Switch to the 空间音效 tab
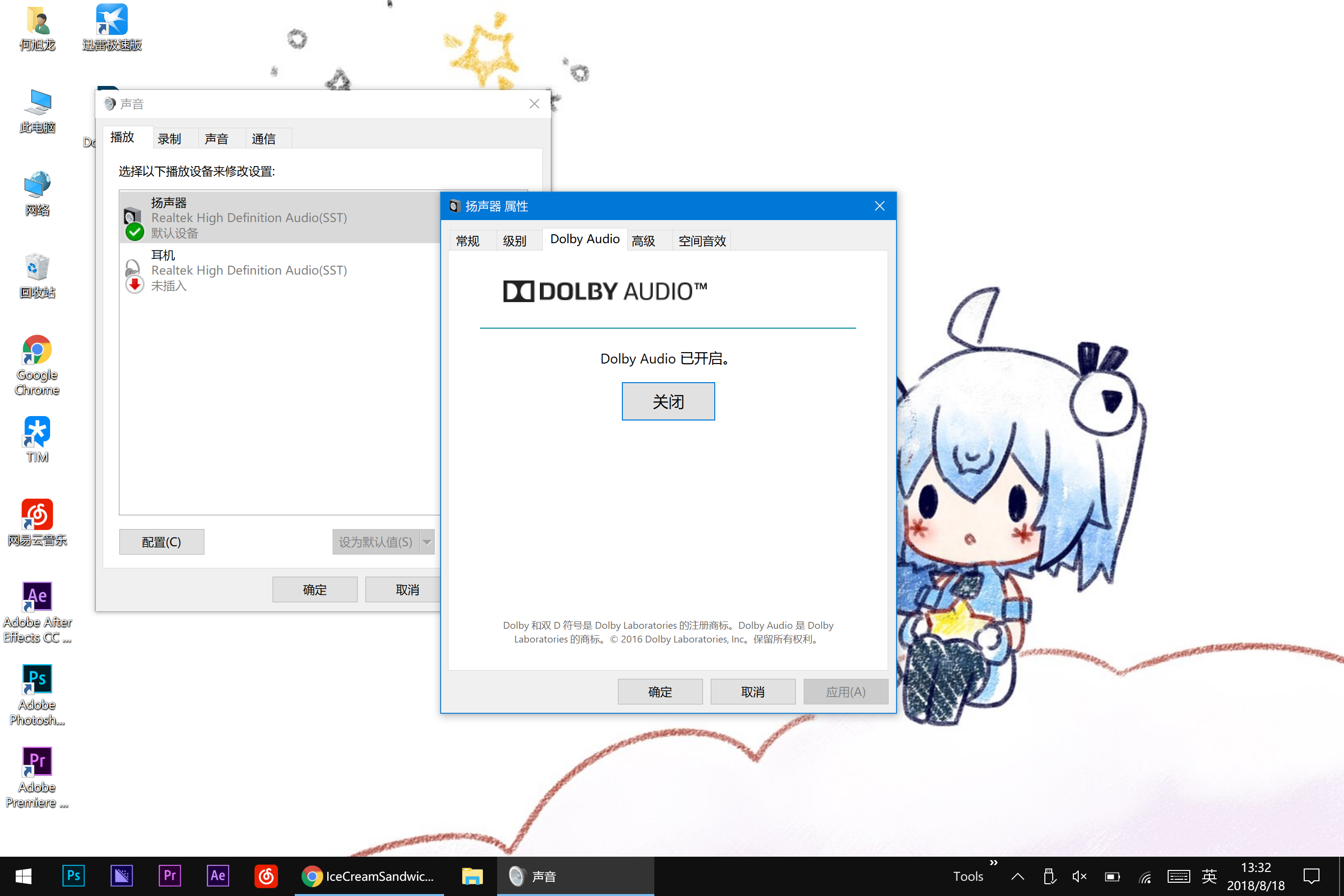Image resolution: width=1344 pixels, height=896 pixels. (x=701, y=241)
